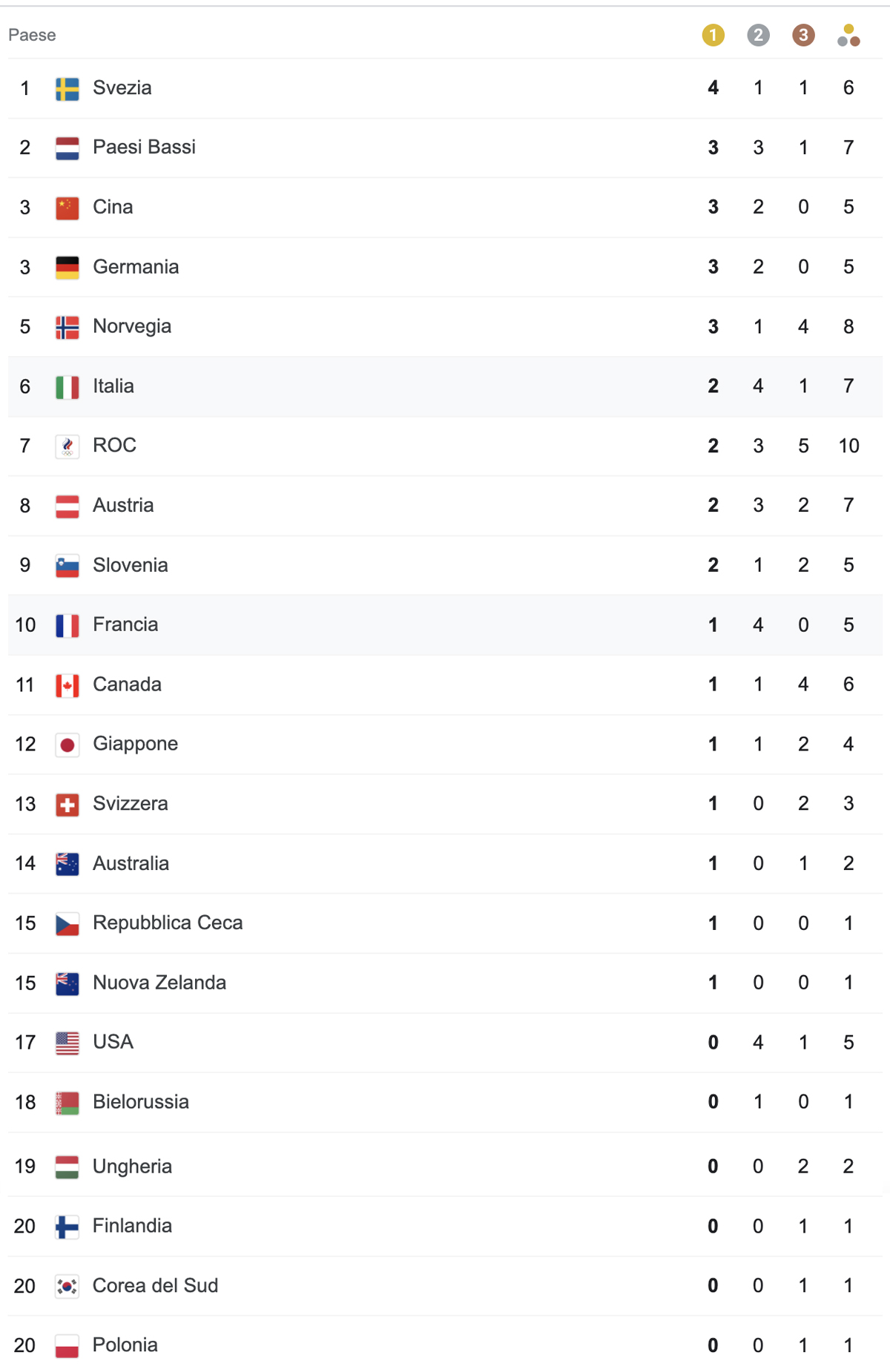
Task: Click the Svizzera flag icon
Action: coord(67,805)
